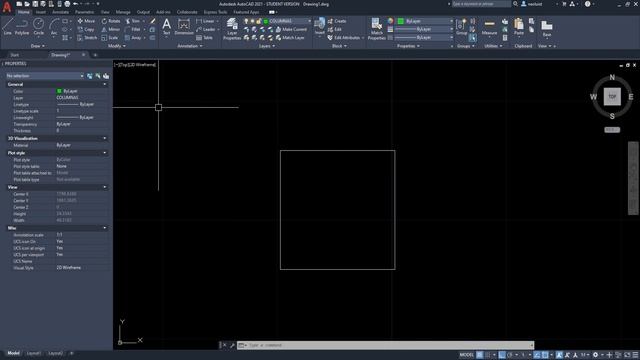Select the Trim tool
The height and width of the screenshot is (360, 640).
pos(133,21)
